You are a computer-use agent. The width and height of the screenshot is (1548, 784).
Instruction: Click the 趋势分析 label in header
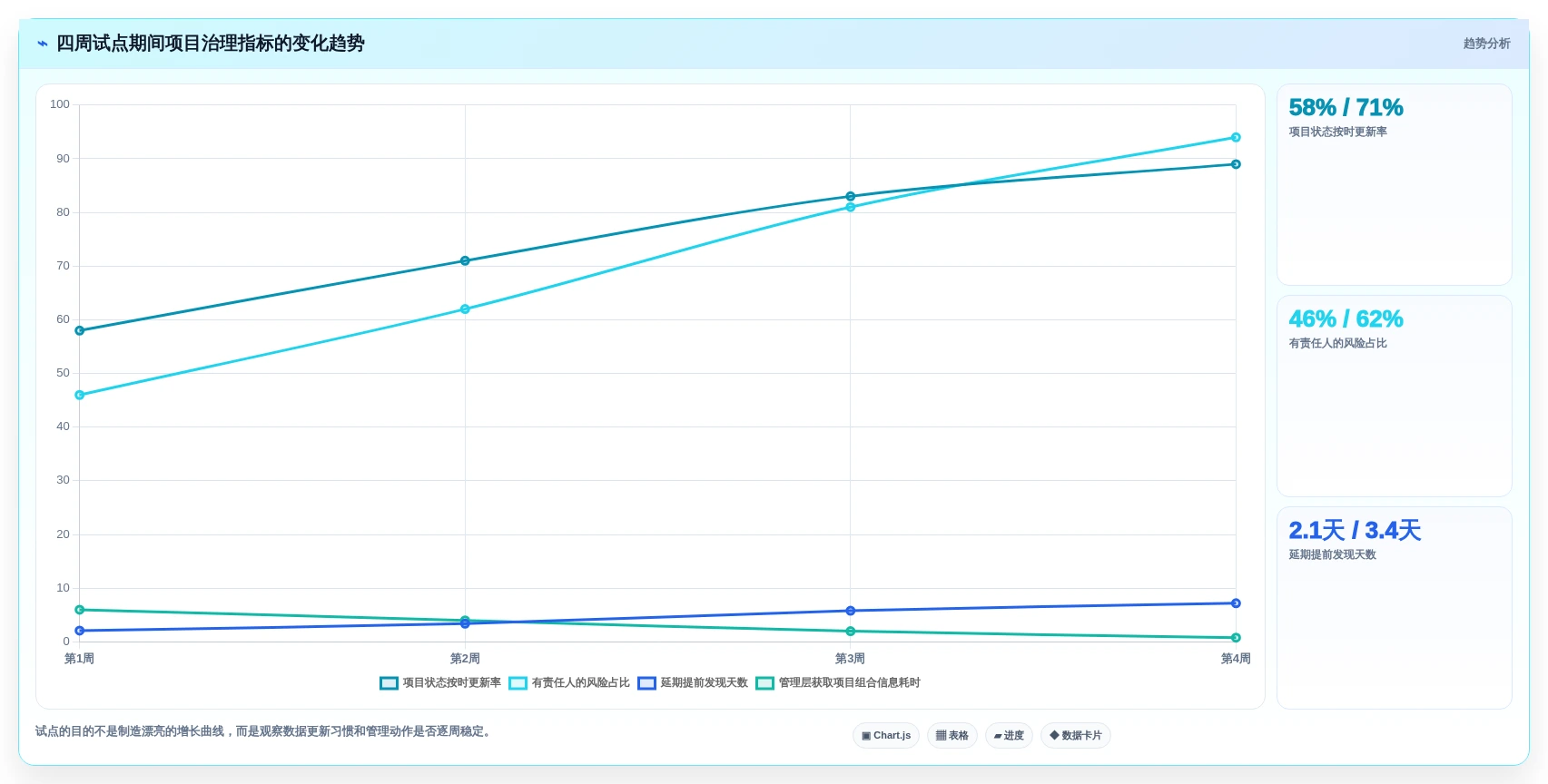[x=1486, y=44]
